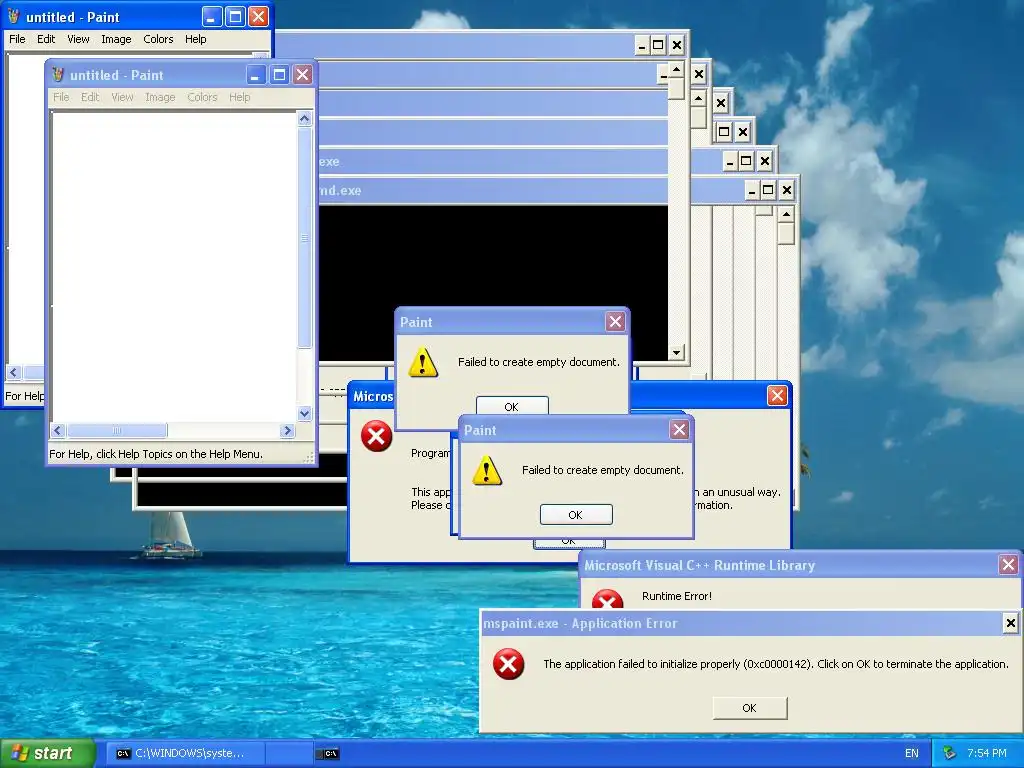Click up arrow of front console window scrollbar
The width and height of the screenshot is (1024, 768).
click(676, 70)
